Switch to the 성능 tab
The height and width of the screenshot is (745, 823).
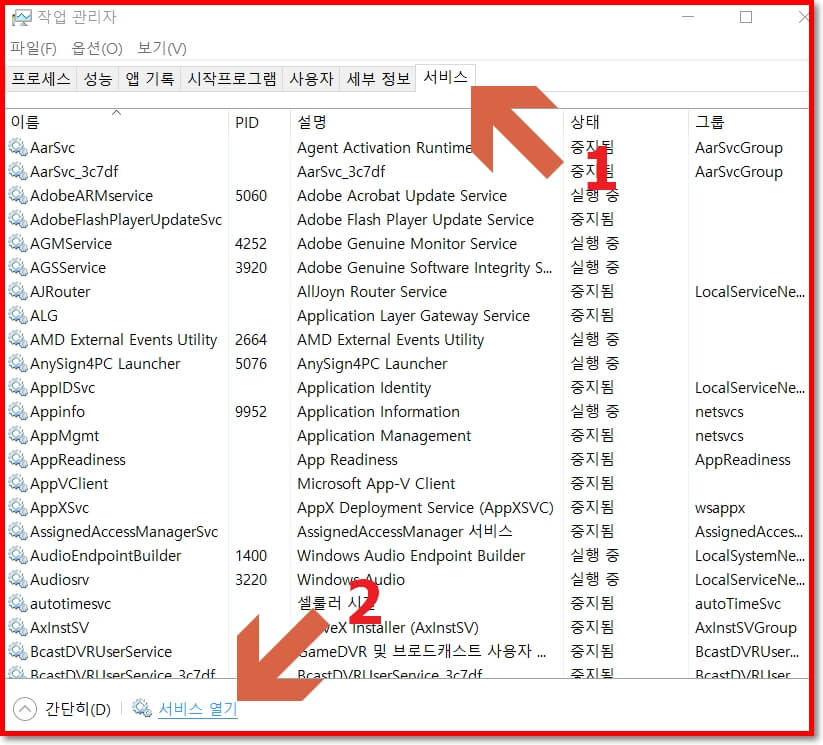point(98,79)
